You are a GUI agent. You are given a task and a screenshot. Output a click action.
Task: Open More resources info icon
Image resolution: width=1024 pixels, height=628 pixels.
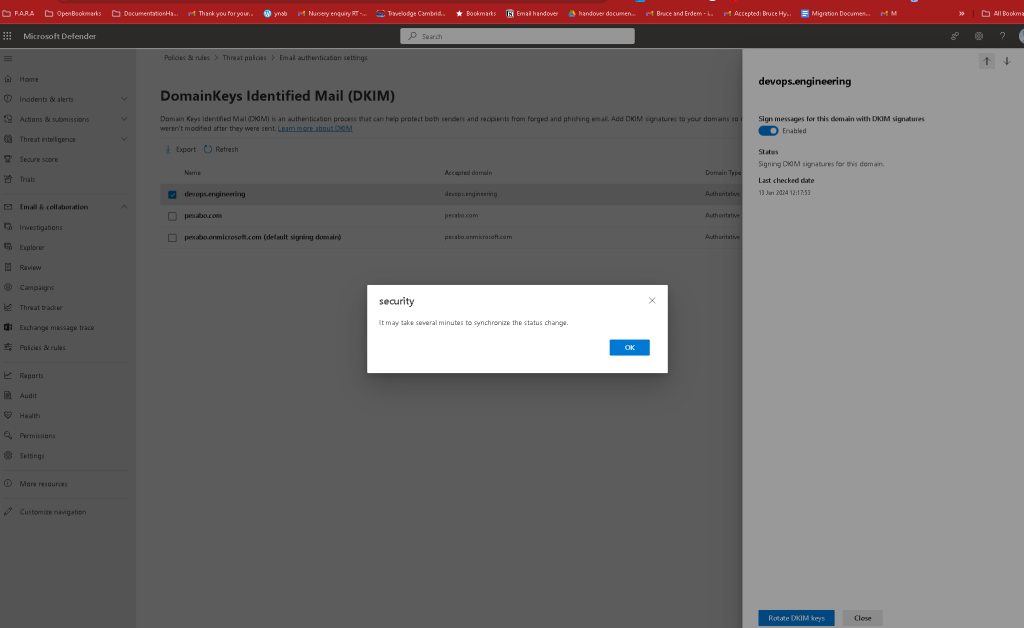pyautogui.click(x=8, y=484)
